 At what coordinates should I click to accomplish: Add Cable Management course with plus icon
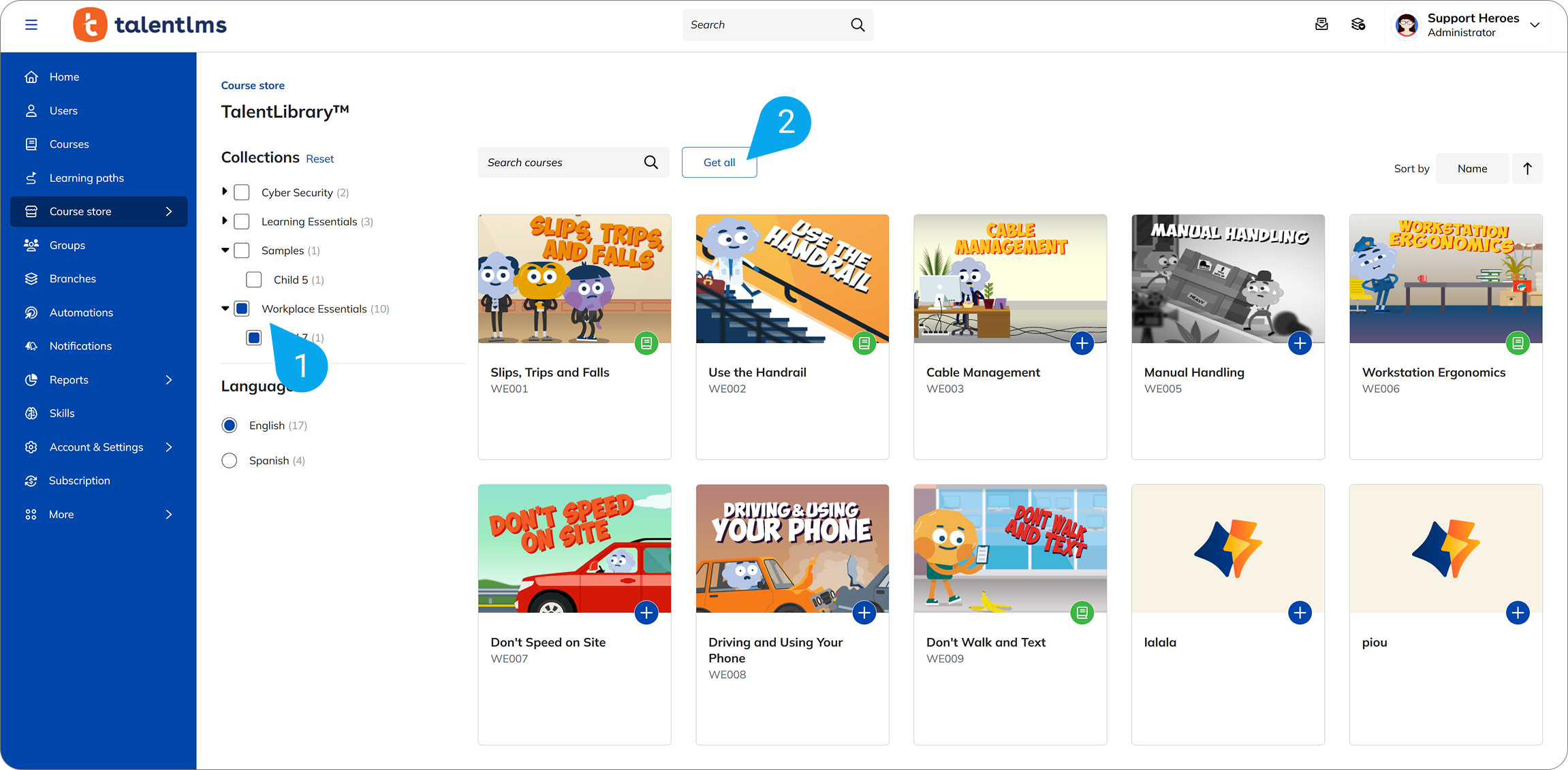tap(1082, 343)
